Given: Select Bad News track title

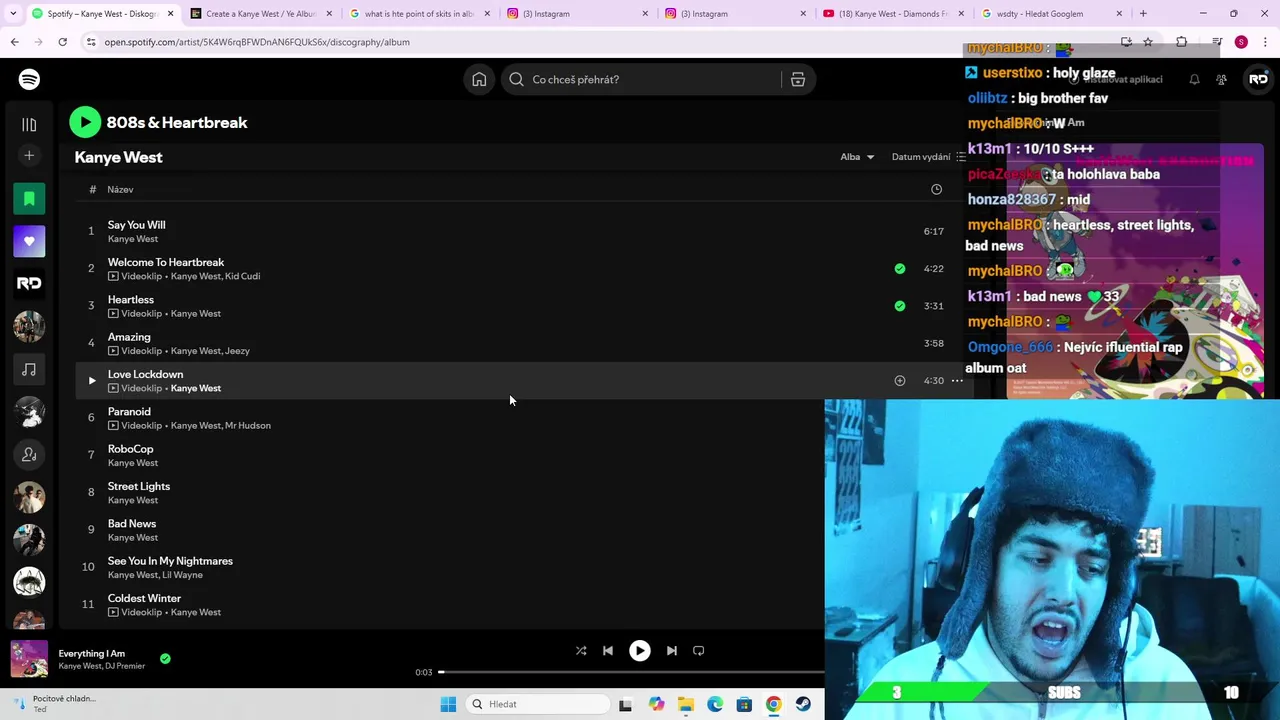Looking at the screenshot, I should point(132,524).
